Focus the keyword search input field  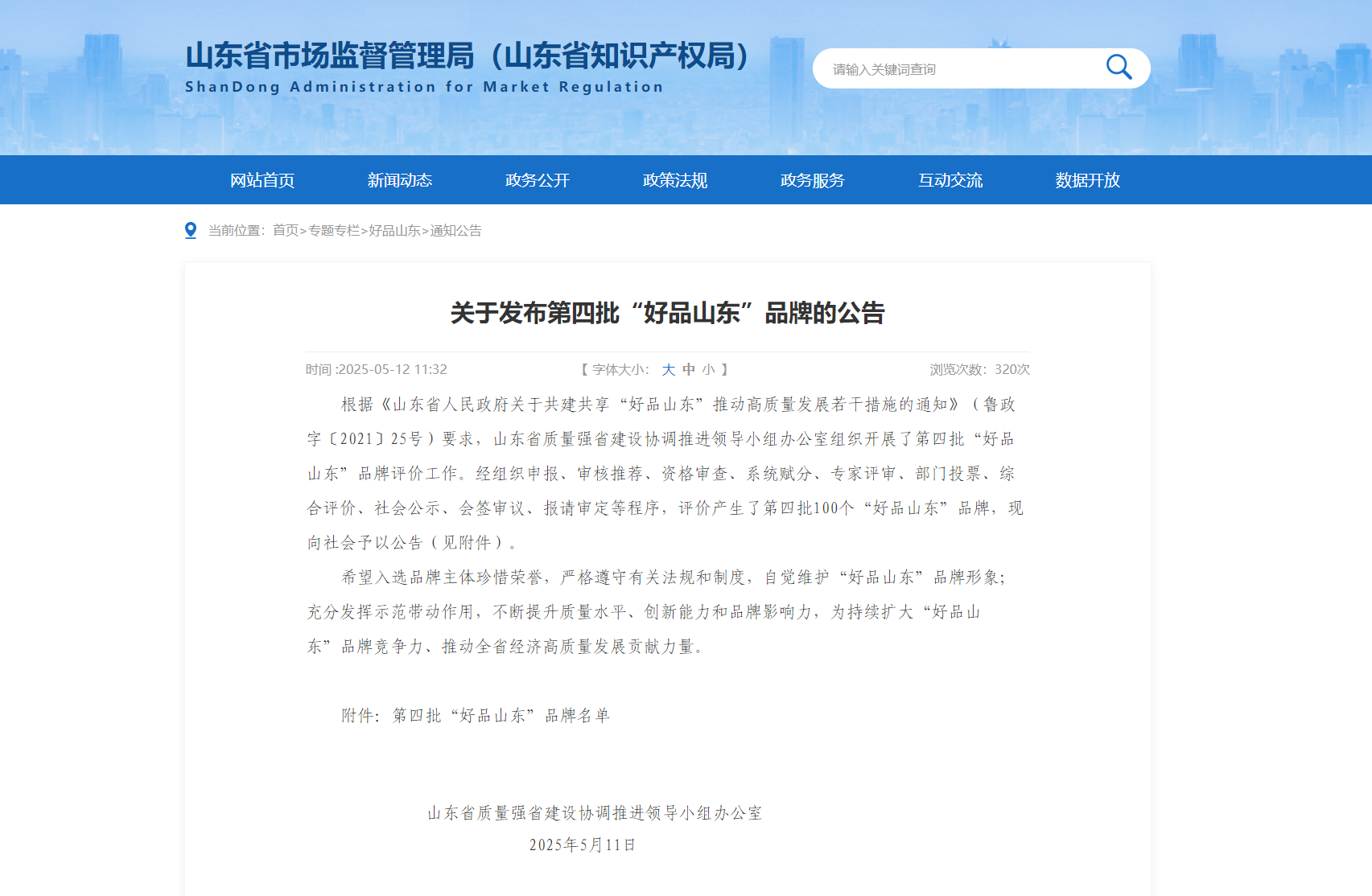tap(962, 69)
